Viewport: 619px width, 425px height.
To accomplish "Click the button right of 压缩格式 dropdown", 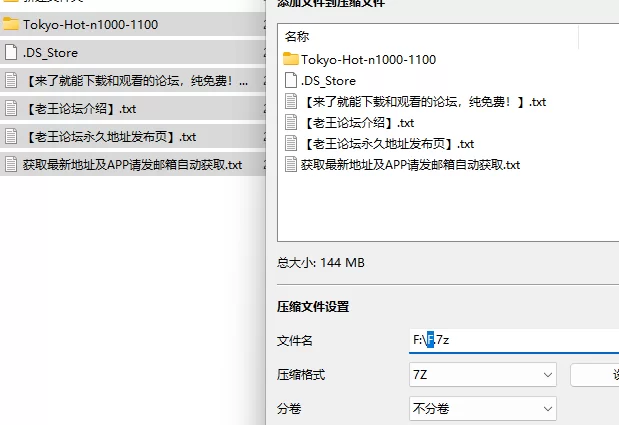I will click(595, 374).
